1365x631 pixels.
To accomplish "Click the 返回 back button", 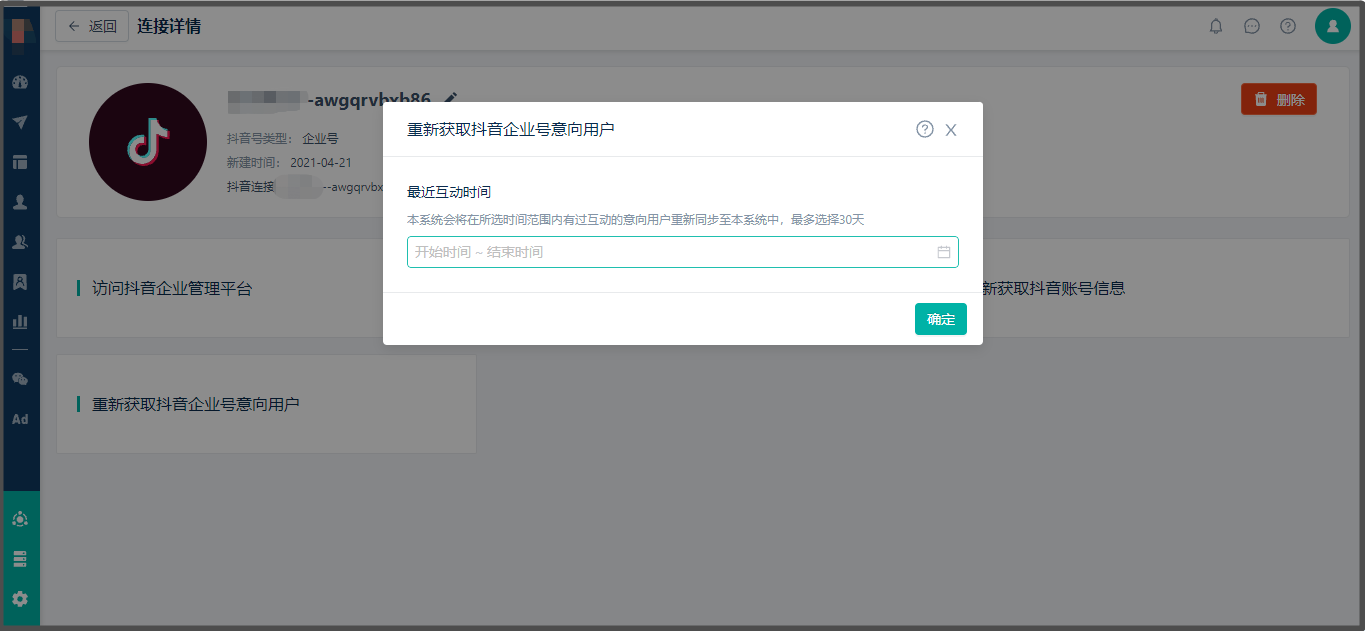I will (92, 26).
